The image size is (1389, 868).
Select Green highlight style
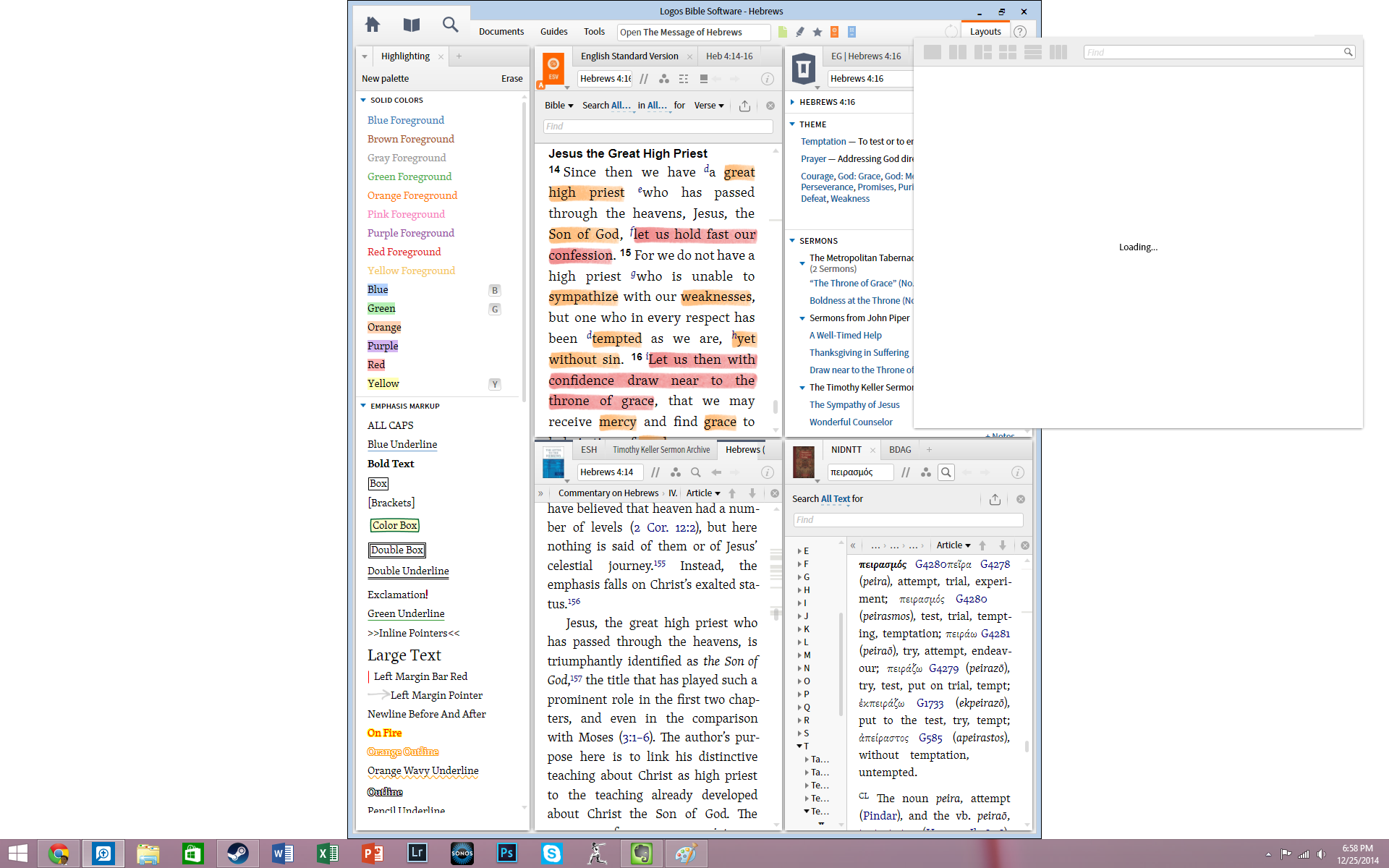(x=381, y=309)
